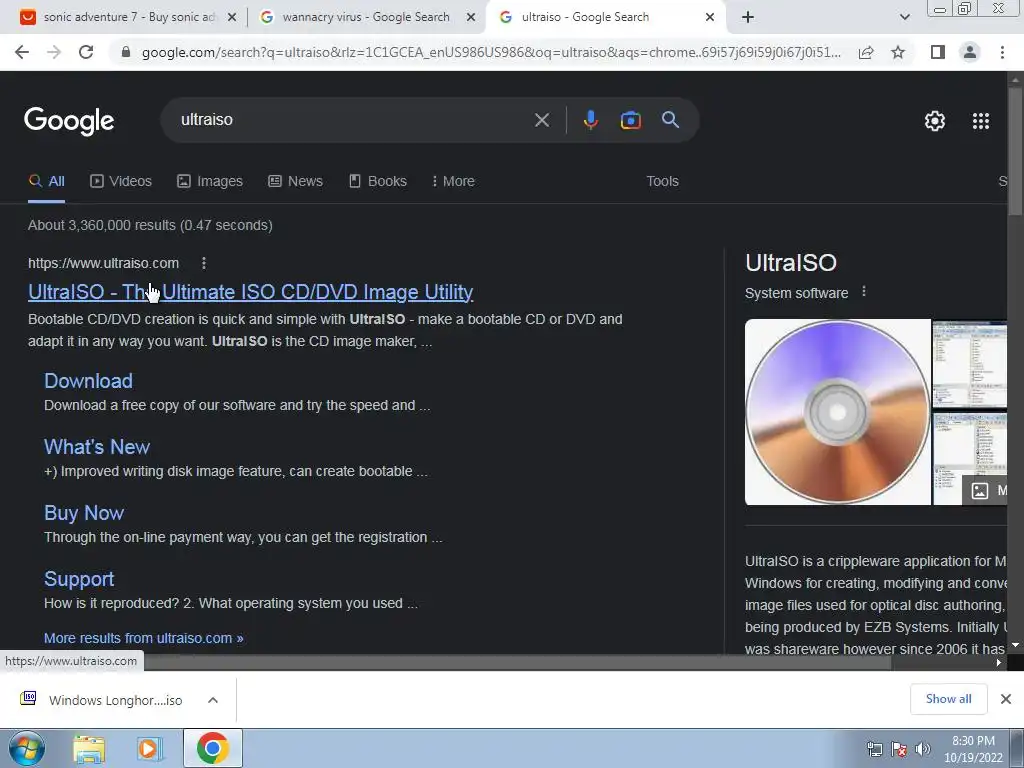This screenshot has height=768, width=1024.
Task: Switch to Images results
Action: 210,182
